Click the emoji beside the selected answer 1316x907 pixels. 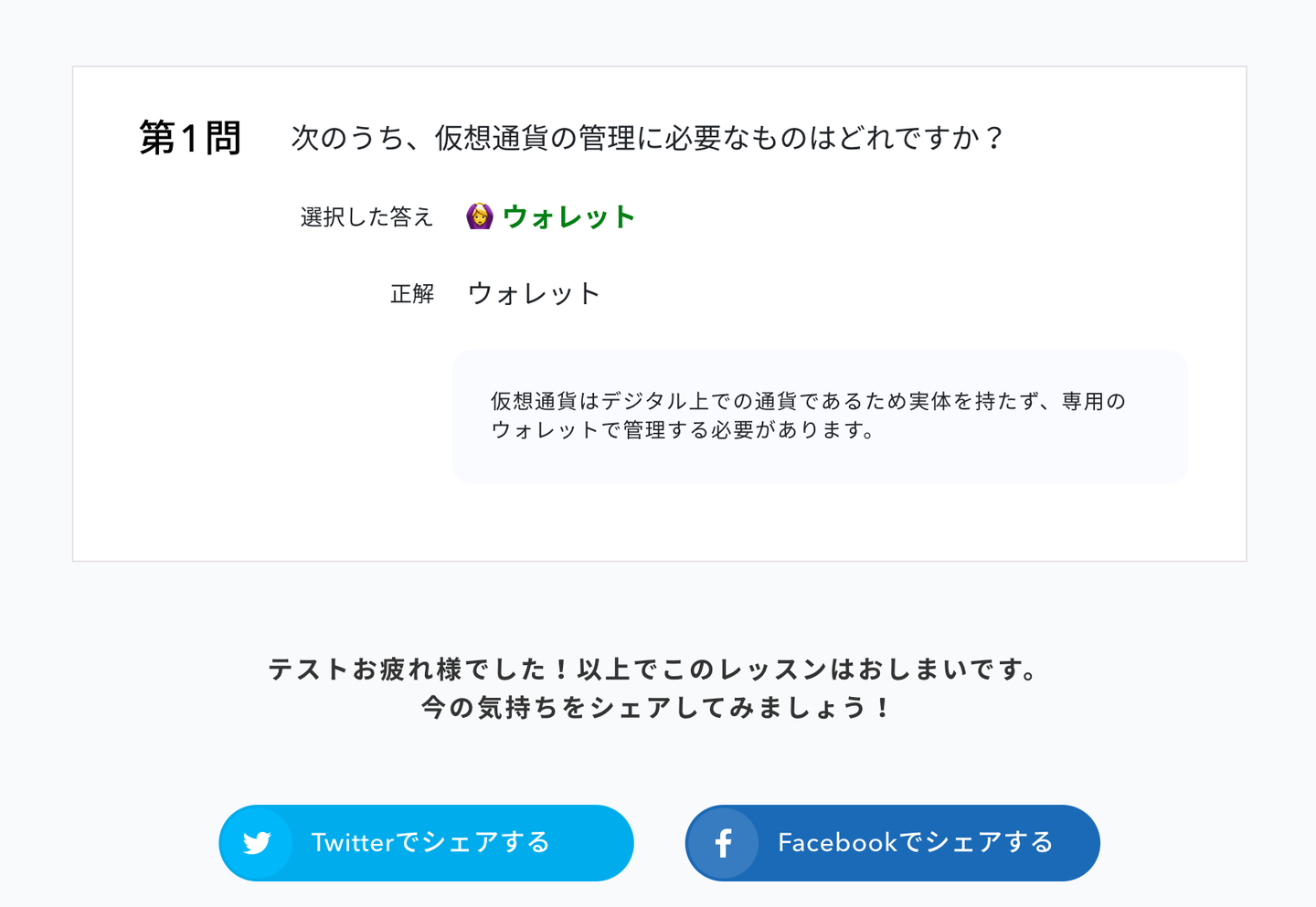tap(479, 216)
